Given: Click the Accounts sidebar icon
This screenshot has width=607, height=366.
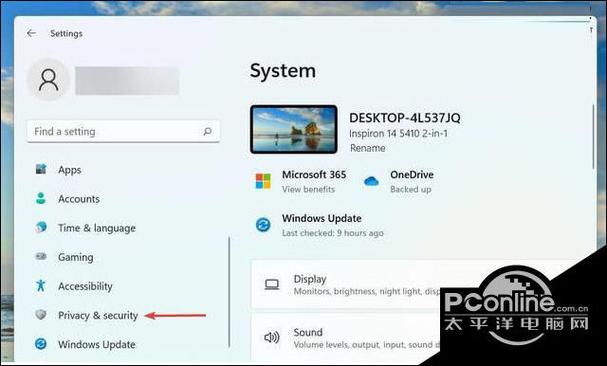Looking at the screenshot, I should coord(41,198).
